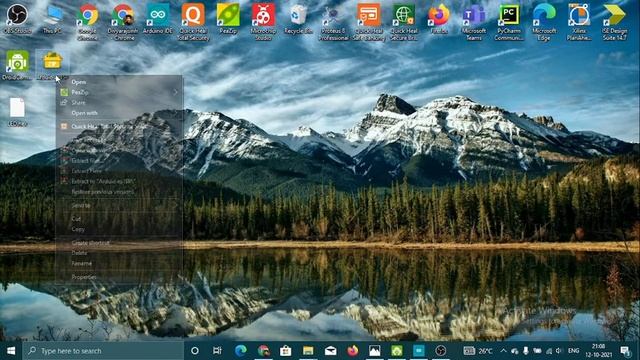
Task: Expand the PeaZip submenu arrow
Action: [176, 92]
